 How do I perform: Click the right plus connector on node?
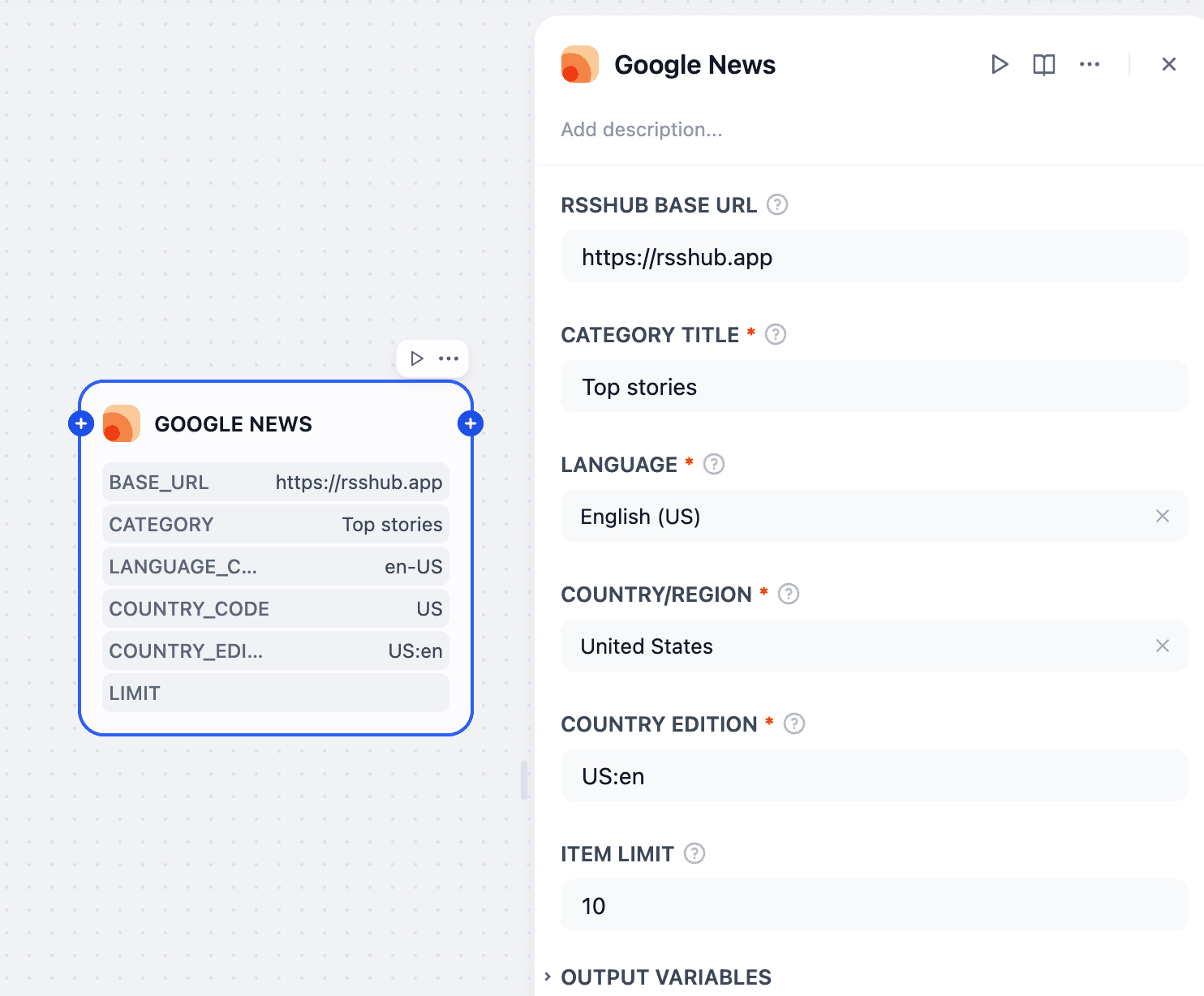coord(471,423)
